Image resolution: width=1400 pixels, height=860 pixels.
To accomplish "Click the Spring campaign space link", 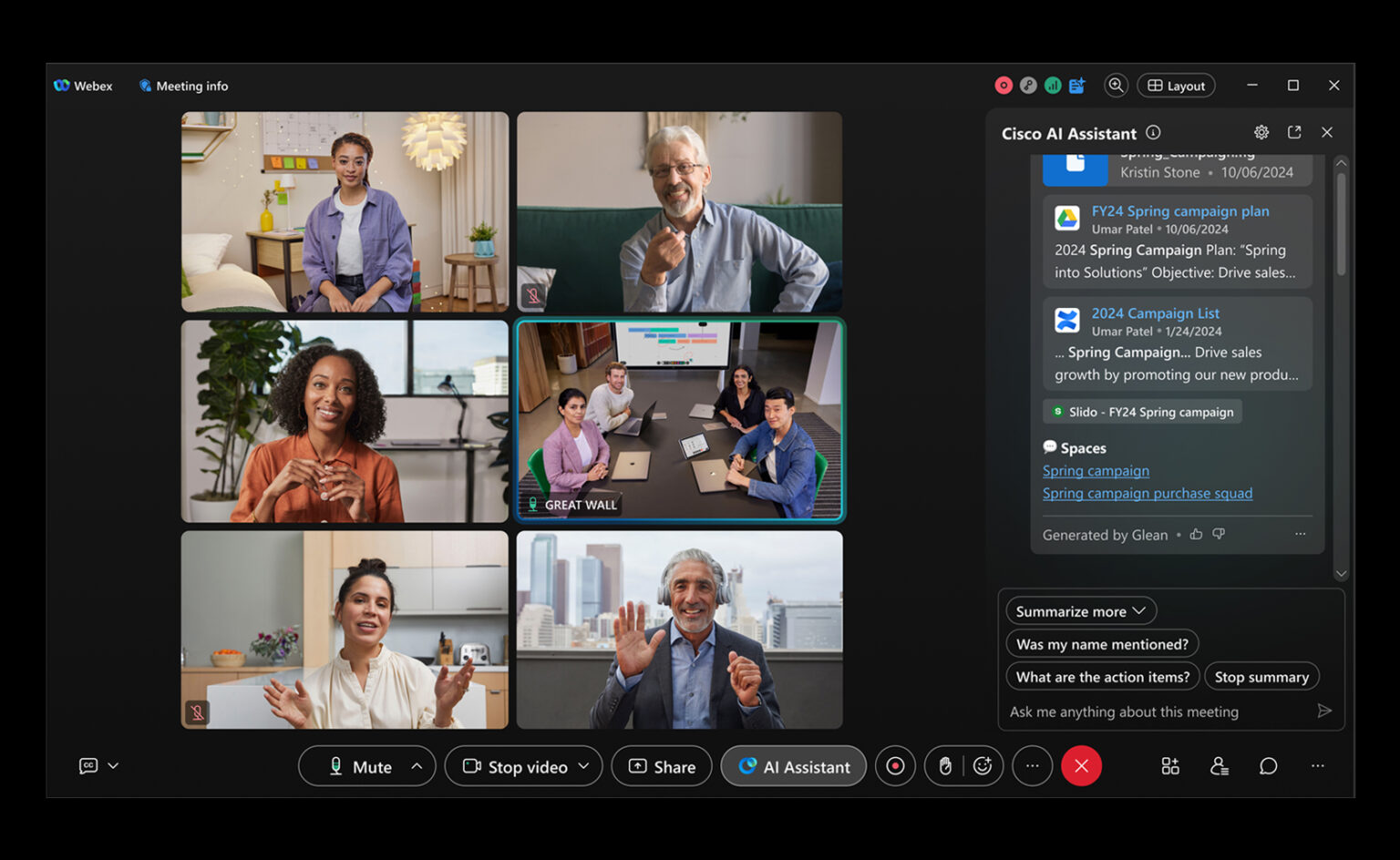I will pyautogui.click(x=1096, y=470).
